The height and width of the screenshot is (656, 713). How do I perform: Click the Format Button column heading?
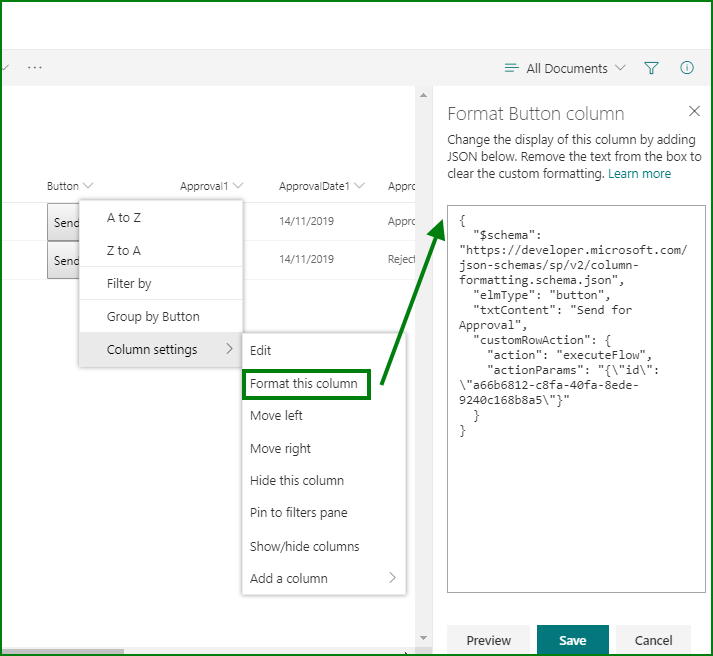point(536,114)
